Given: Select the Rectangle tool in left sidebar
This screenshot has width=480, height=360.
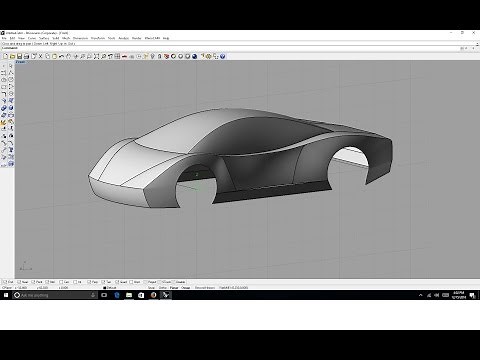Looking at the screenshot, I should click(x=4, y=87).
